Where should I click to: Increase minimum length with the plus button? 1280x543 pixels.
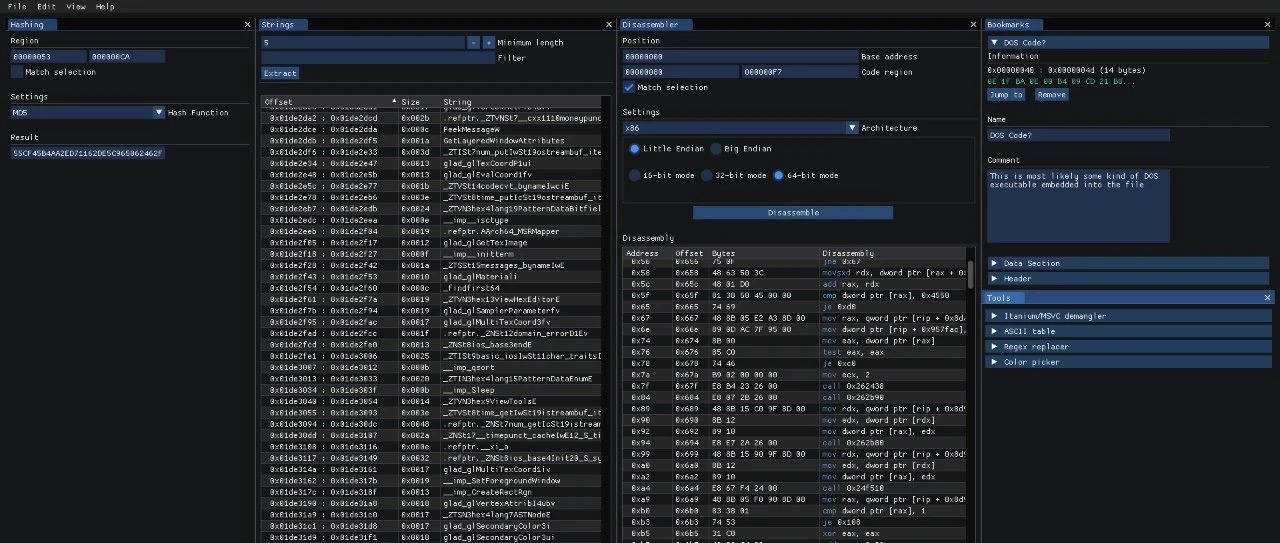(x=488, y=43)
